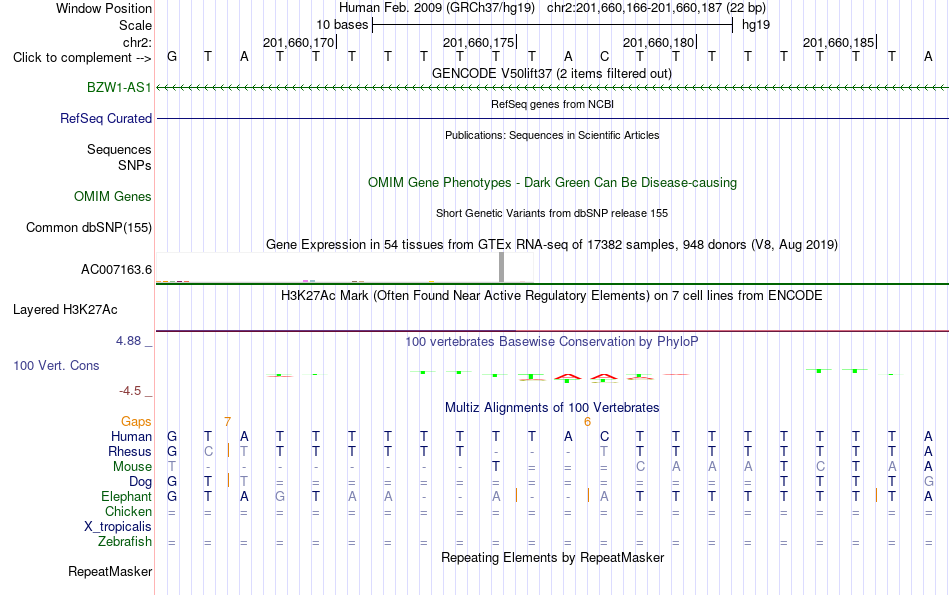950x595 pixels.
Task: Click position marker 201,660,185 in ruler
Action: pyautogui.click(x=839, y=42)
